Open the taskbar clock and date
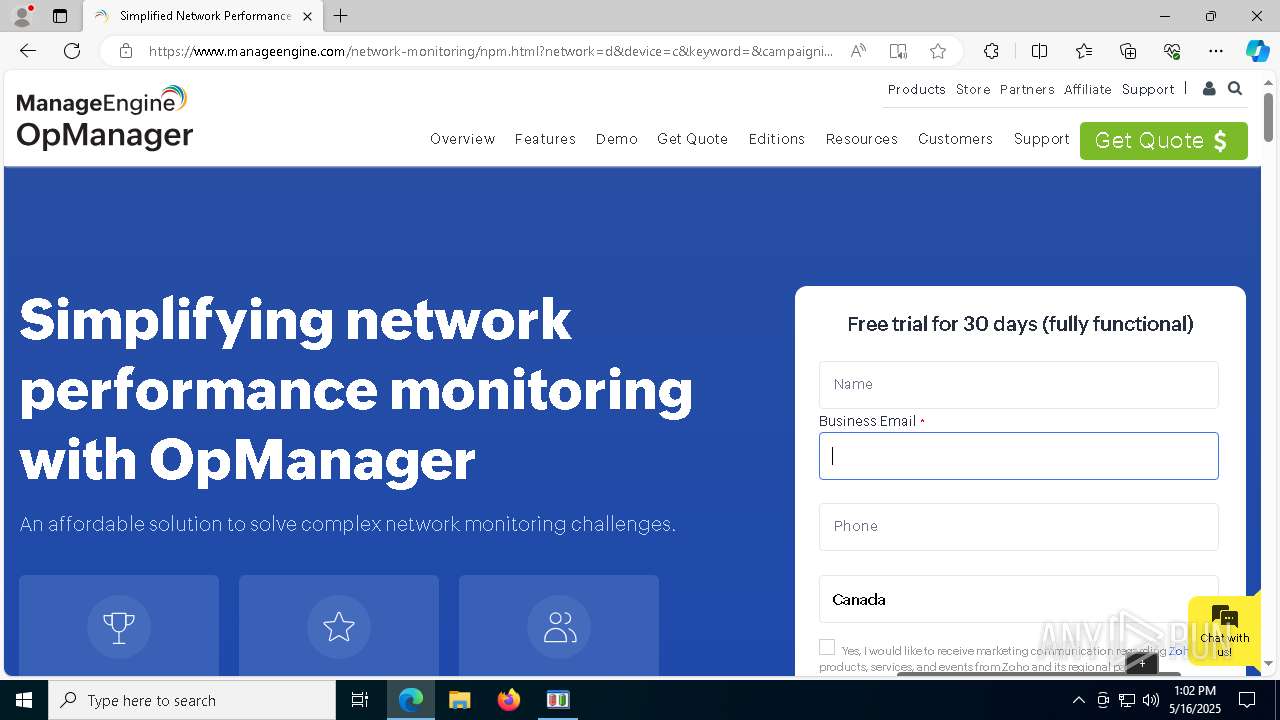This screenshot has height=720, width=1280. click(1197, 700)
